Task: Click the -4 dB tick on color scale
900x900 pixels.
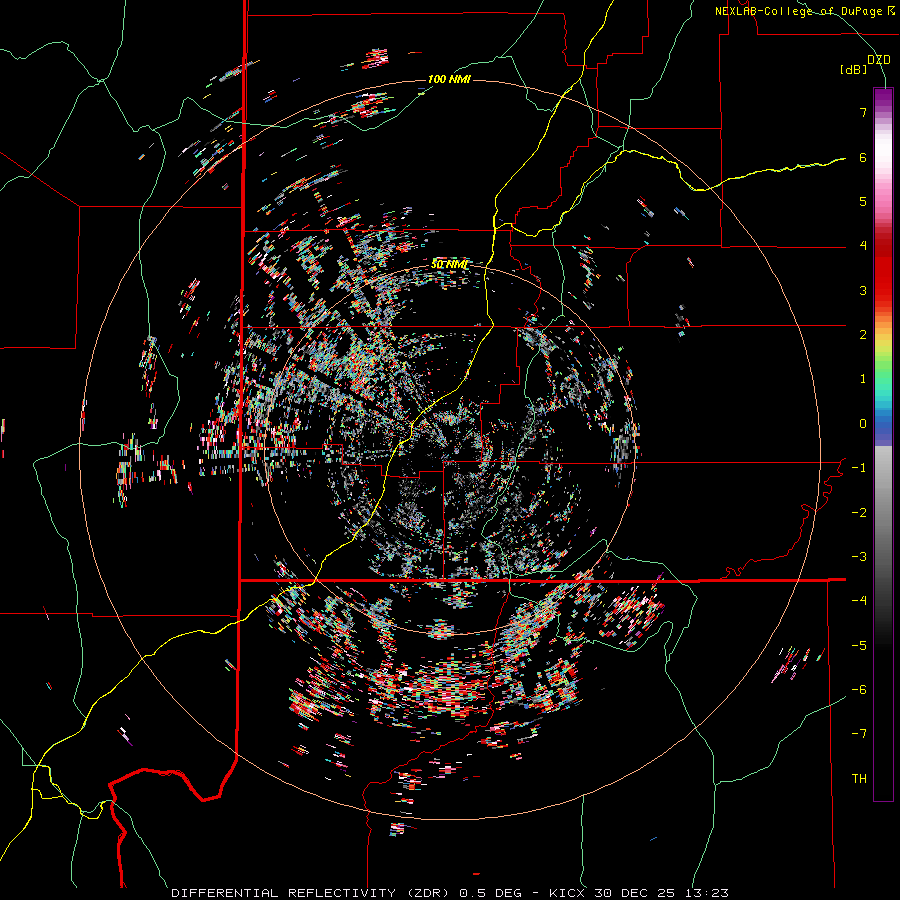Action: (x=859, y=601)
